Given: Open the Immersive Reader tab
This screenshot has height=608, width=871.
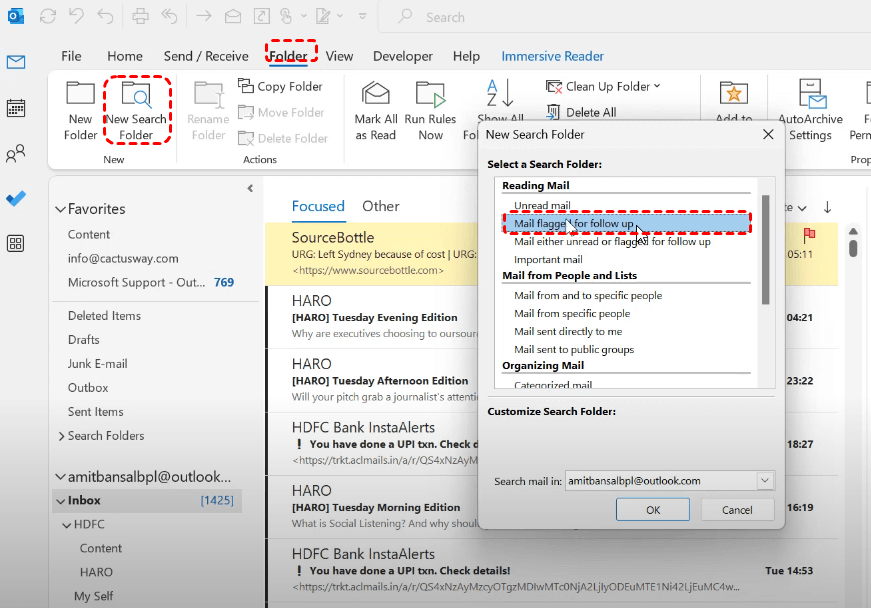Looking at the screenshot, I should [553, 56].
